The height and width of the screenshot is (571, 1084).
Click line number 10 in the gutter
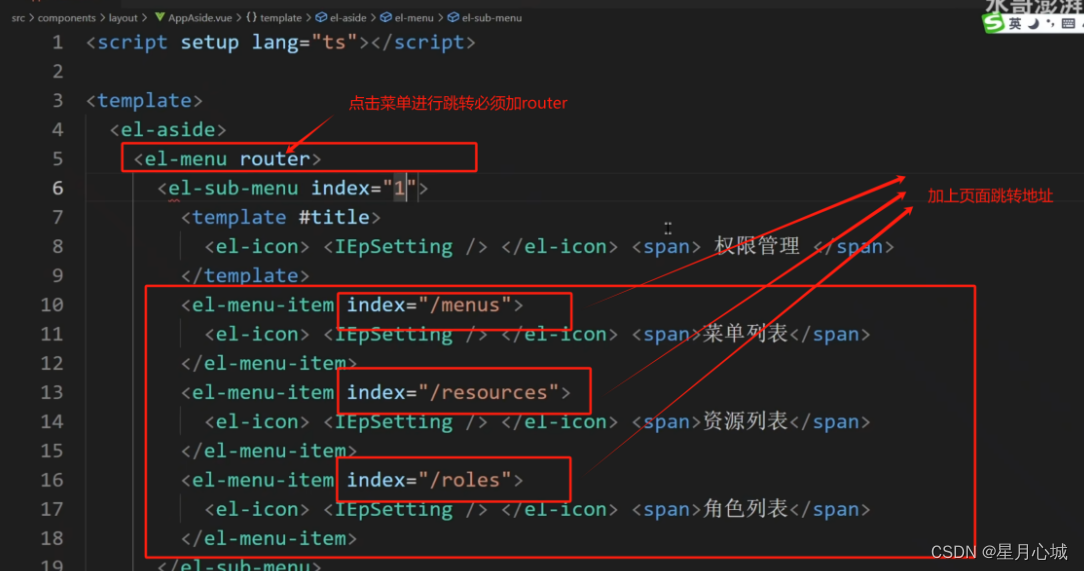52,305
